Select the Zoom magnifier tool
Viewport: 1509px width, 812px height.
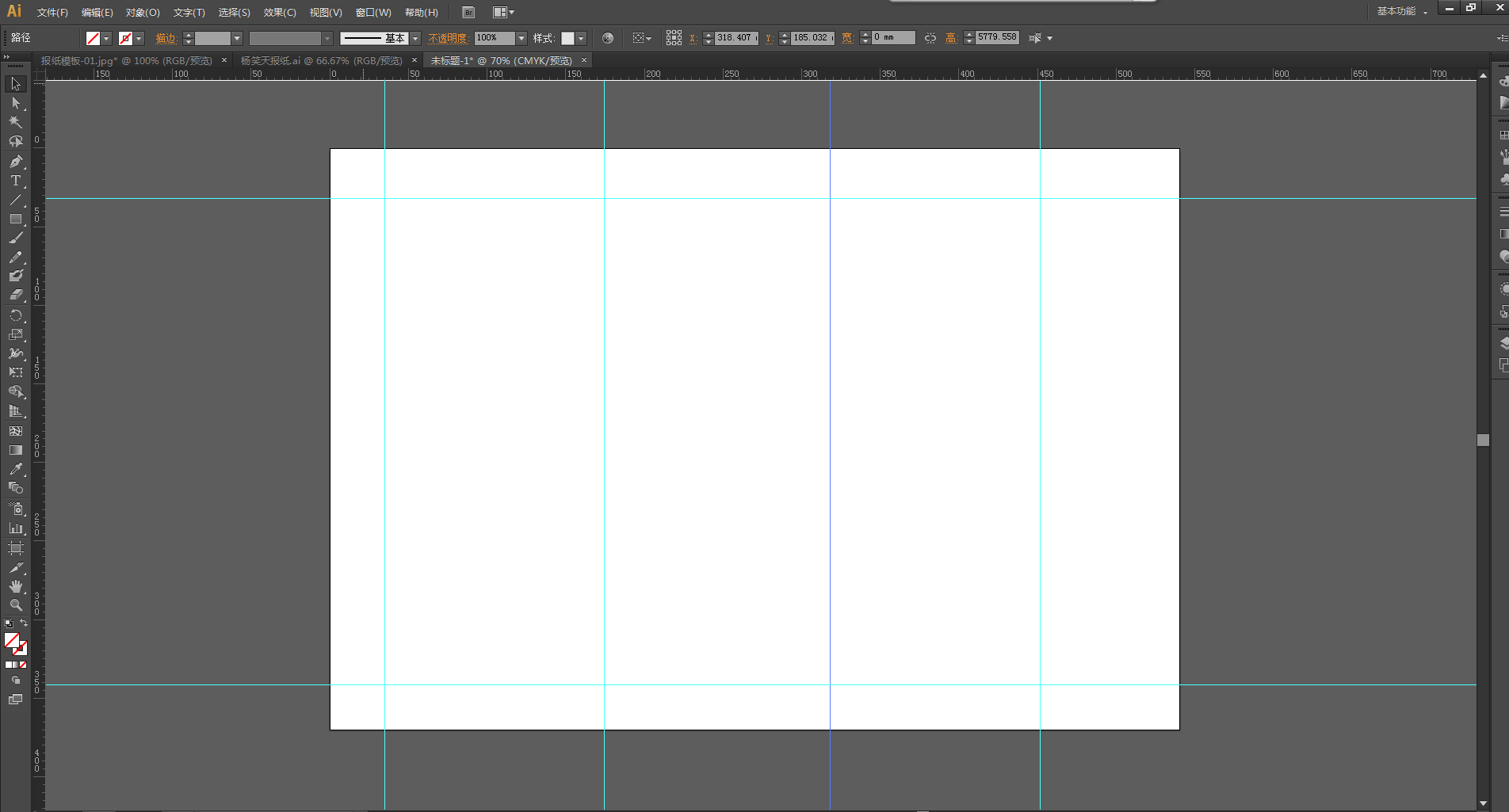pyautogui.click(x=16, y=605)
